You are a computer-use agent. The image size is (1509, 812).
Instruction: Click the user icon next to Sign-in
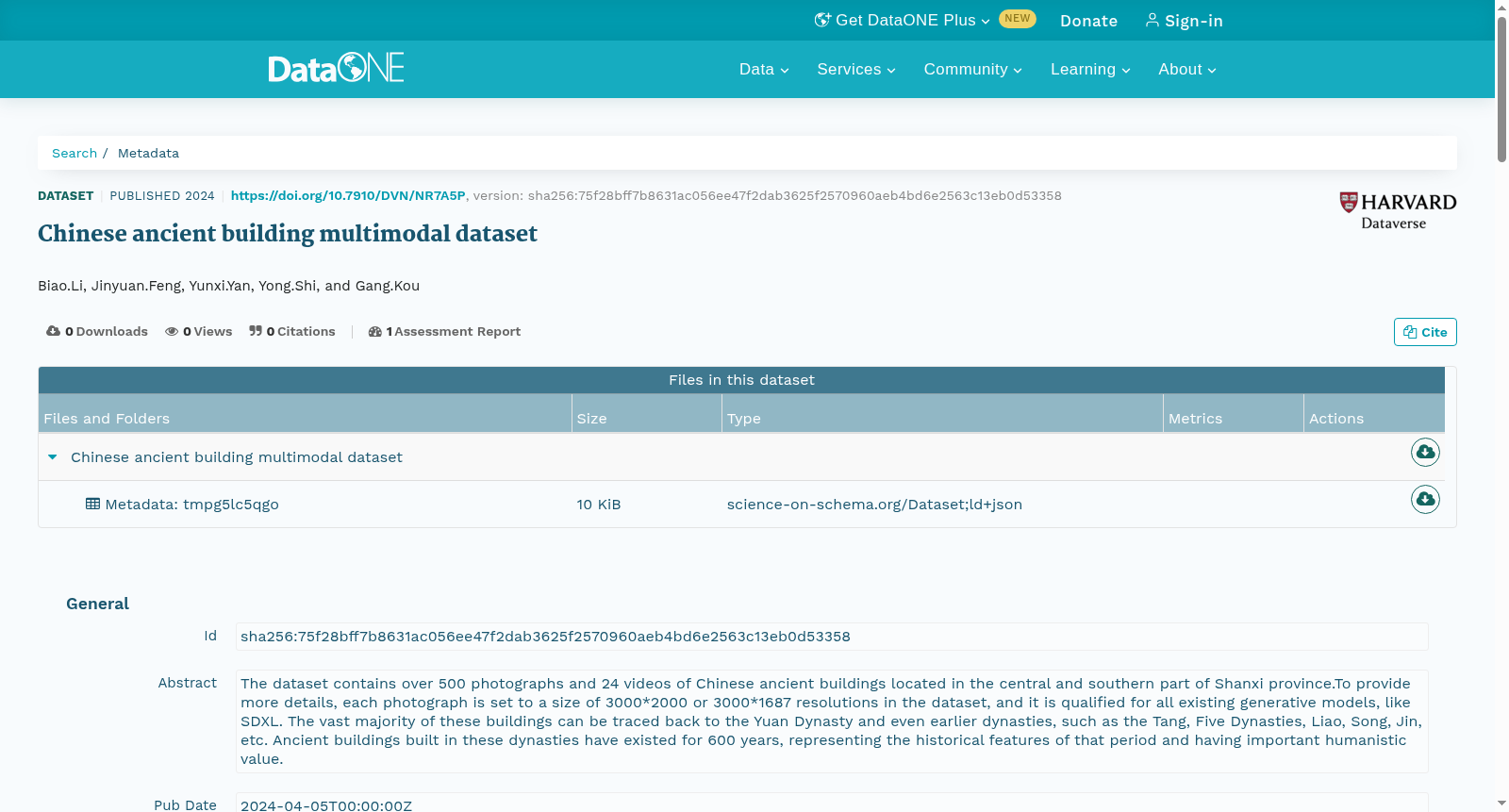1152,20
